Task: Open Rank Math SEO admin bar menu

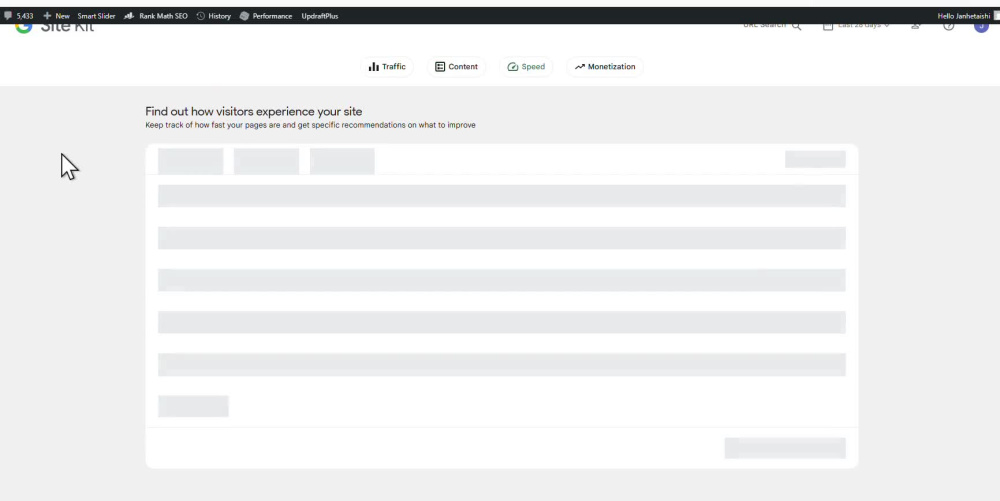Action: [156, 16]
